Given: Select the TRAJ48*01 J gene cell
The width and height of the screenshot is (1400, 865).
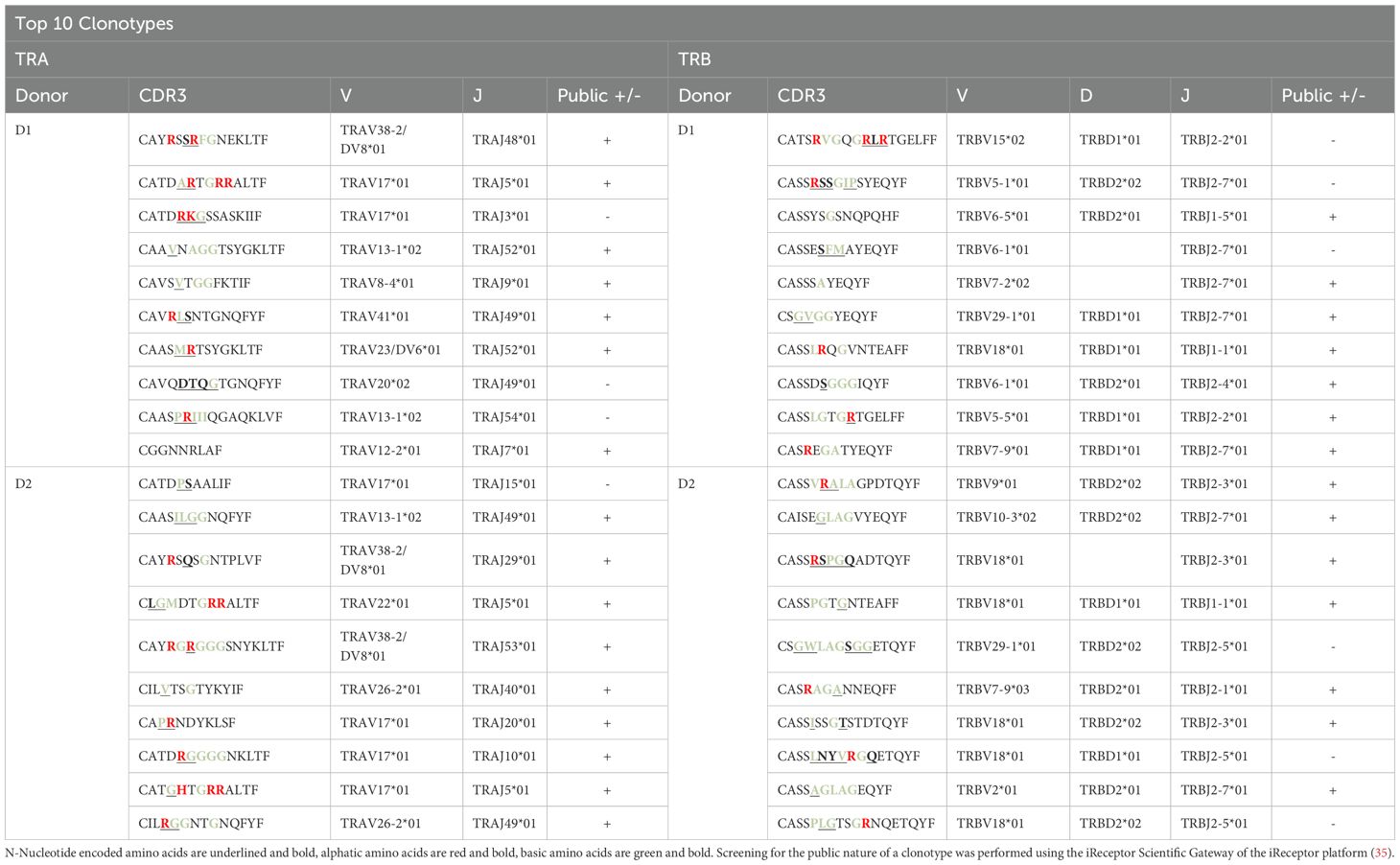Looking at the screenshot, I should click(x=503, y=140).
